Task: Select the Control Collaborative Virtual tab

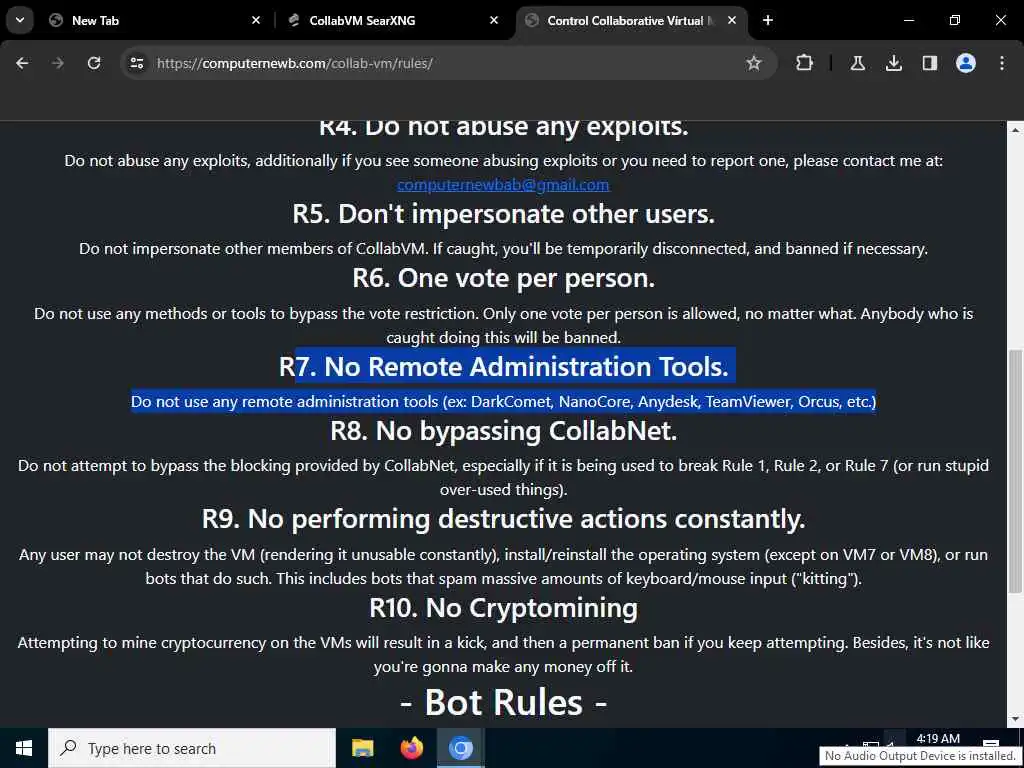Action: (631, 20)
